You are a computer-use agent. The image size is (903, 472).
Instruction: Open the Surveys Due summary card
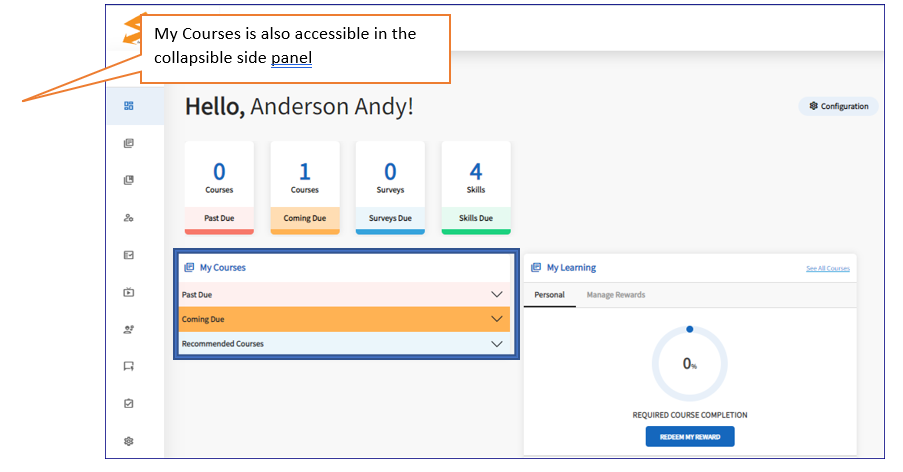(x=390, y=187)
